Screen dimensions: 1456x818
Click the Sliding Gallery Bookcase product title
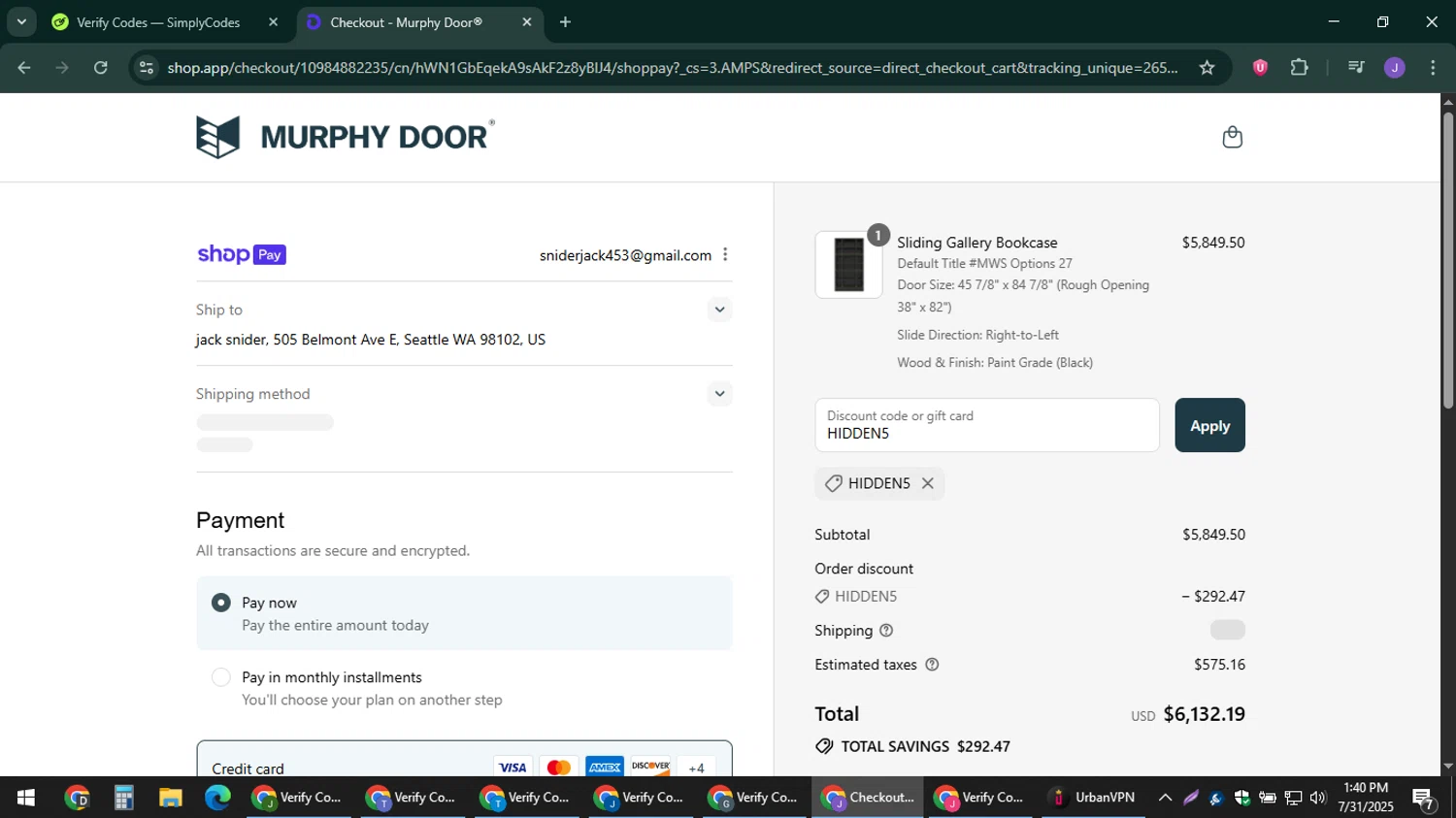point(976,243)
